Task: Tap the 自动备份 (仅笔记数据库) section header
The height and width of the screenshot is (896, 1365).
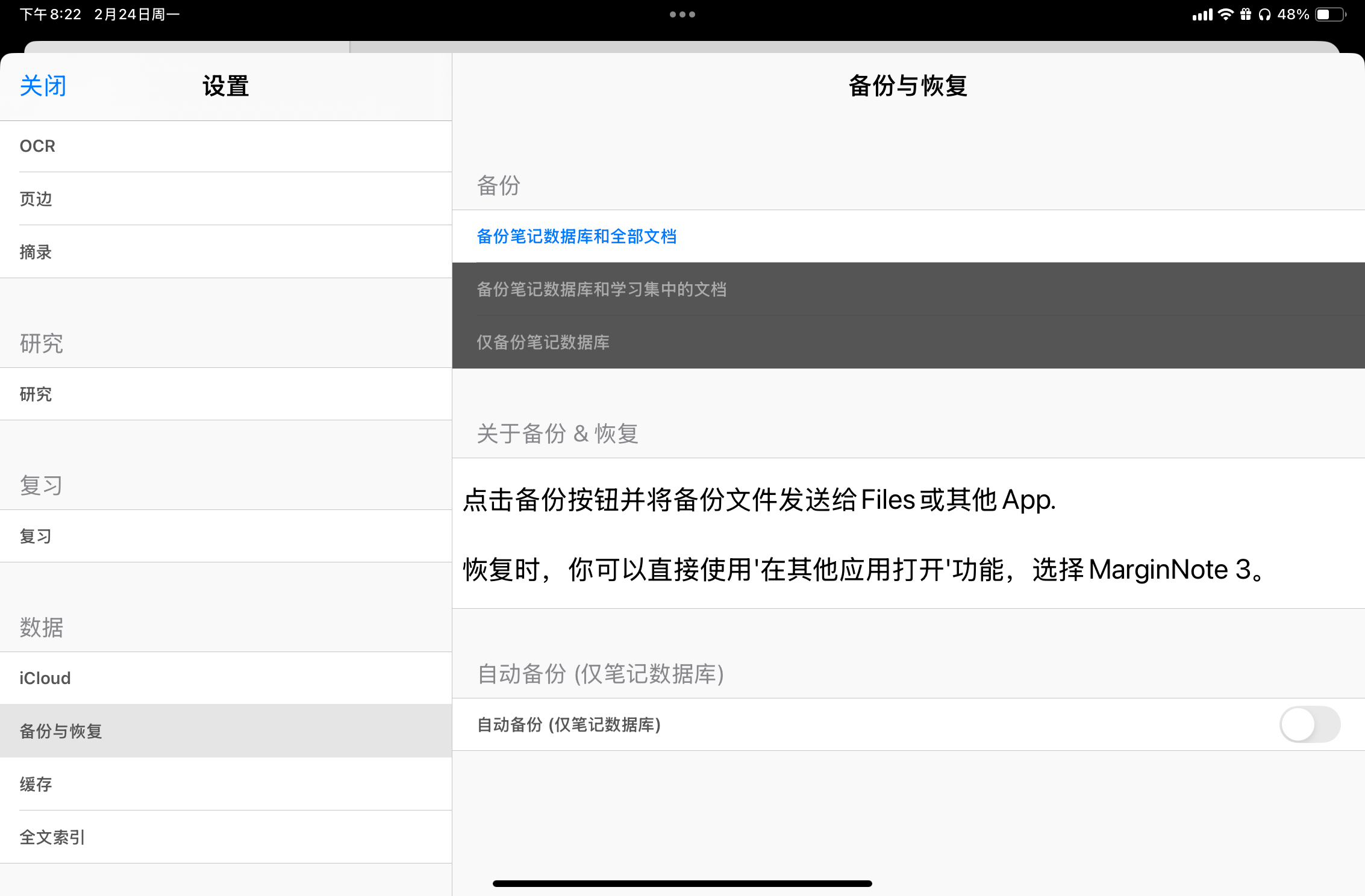Action: 601,673
